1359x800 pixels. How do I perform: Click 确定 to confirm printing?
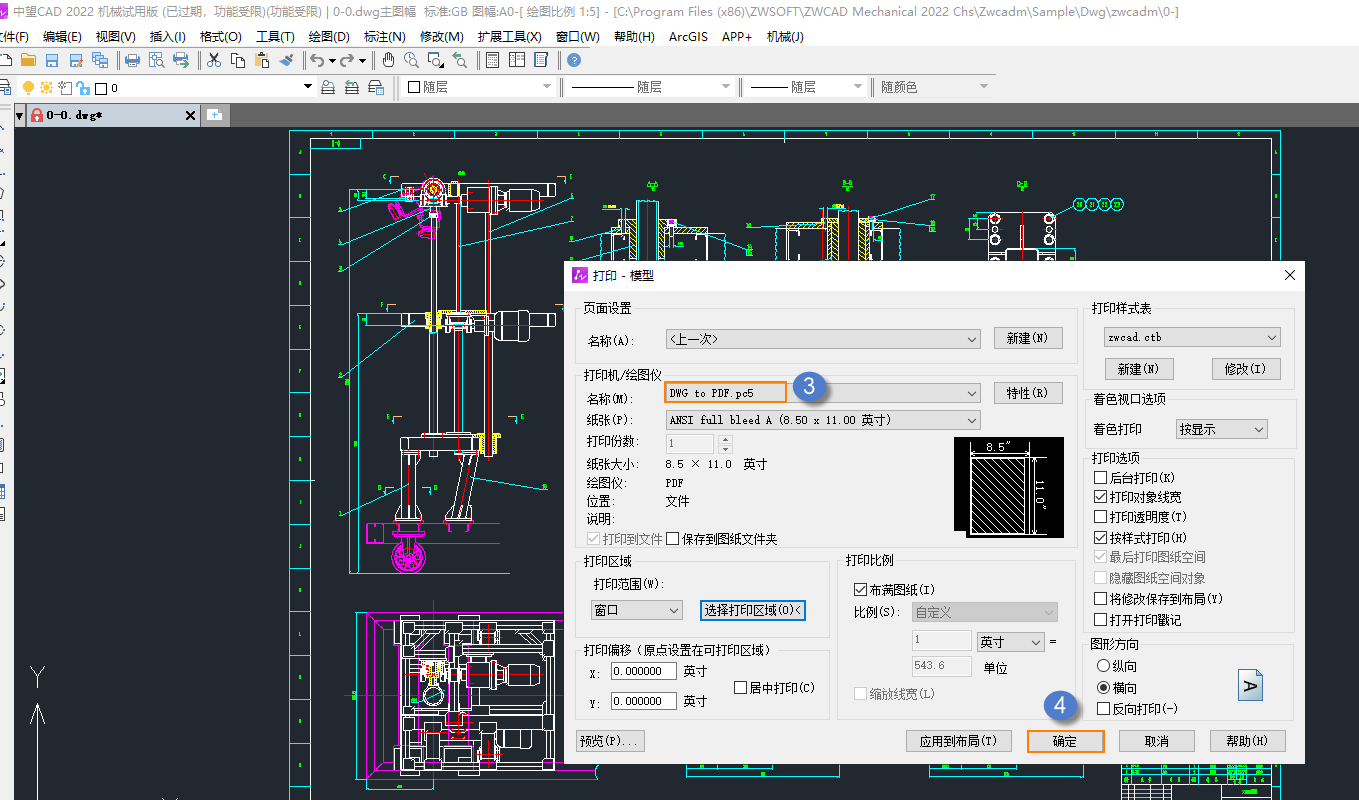click(1065, 741)
